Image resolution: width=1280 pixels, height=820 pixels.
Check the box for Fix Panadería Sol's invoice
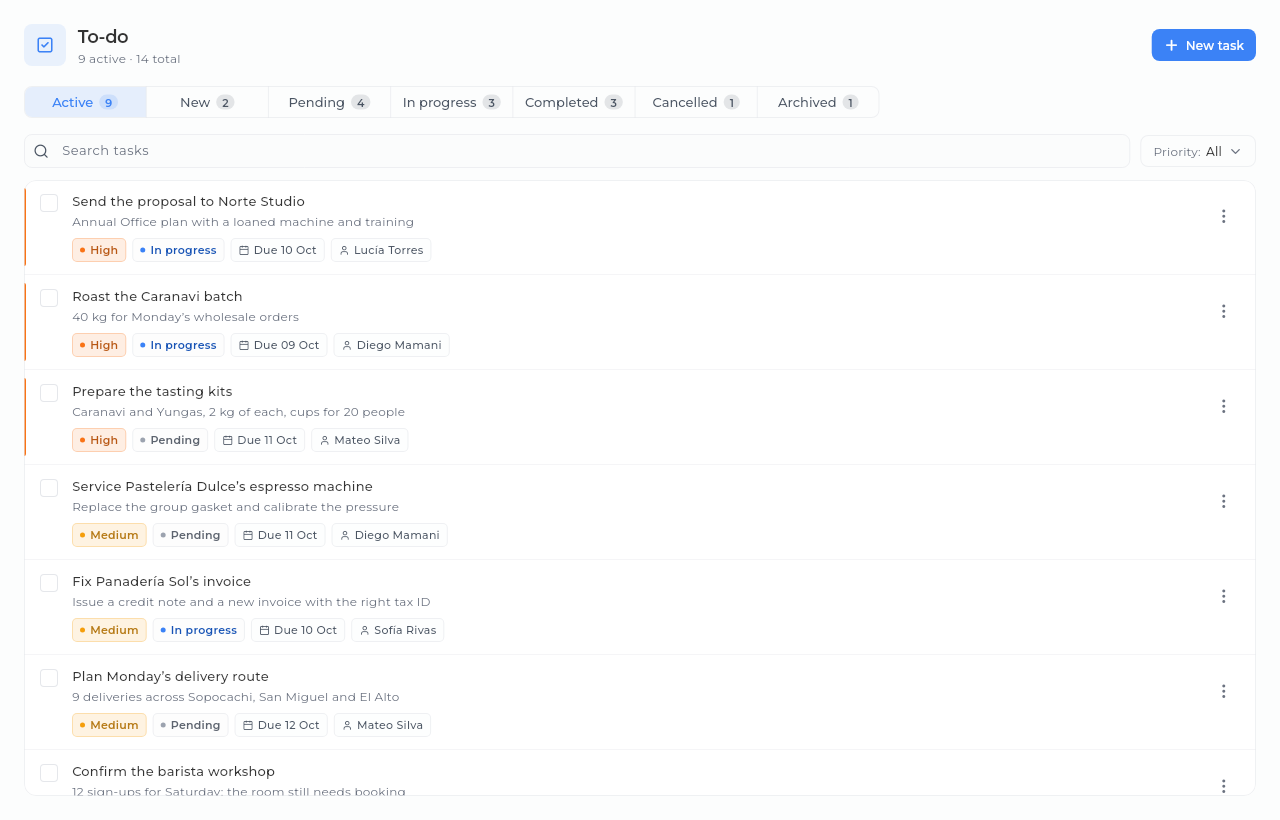tap(49, 583)
